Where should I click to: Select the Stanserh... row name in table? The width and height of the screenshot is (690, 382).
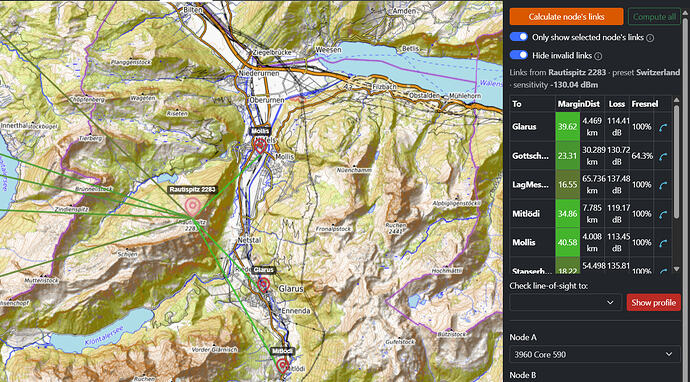pos(532,270)
